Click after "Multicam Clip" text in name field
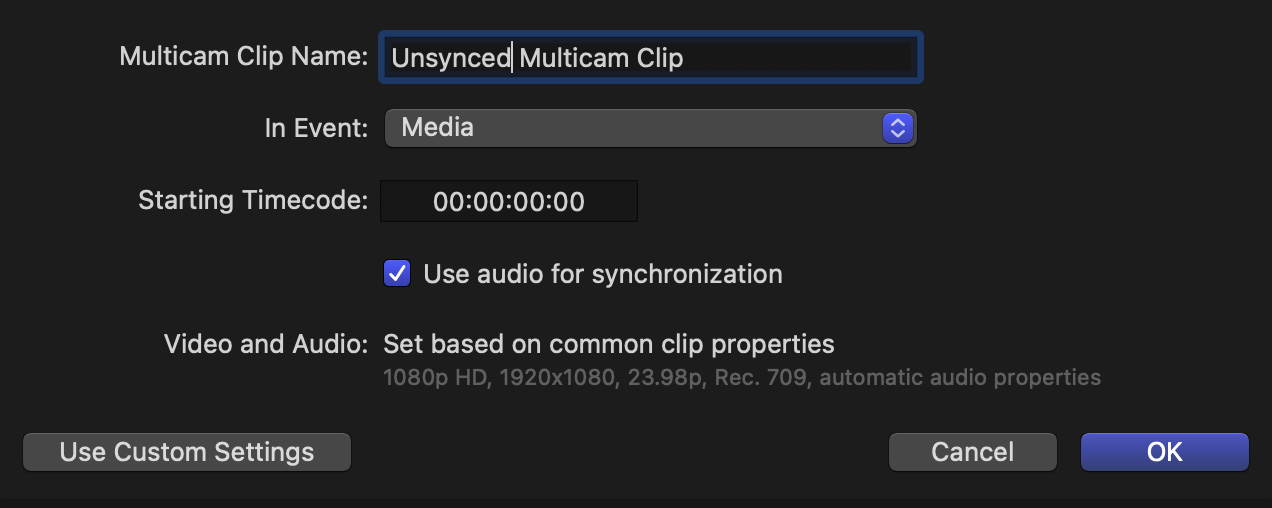 pos(686,58)
